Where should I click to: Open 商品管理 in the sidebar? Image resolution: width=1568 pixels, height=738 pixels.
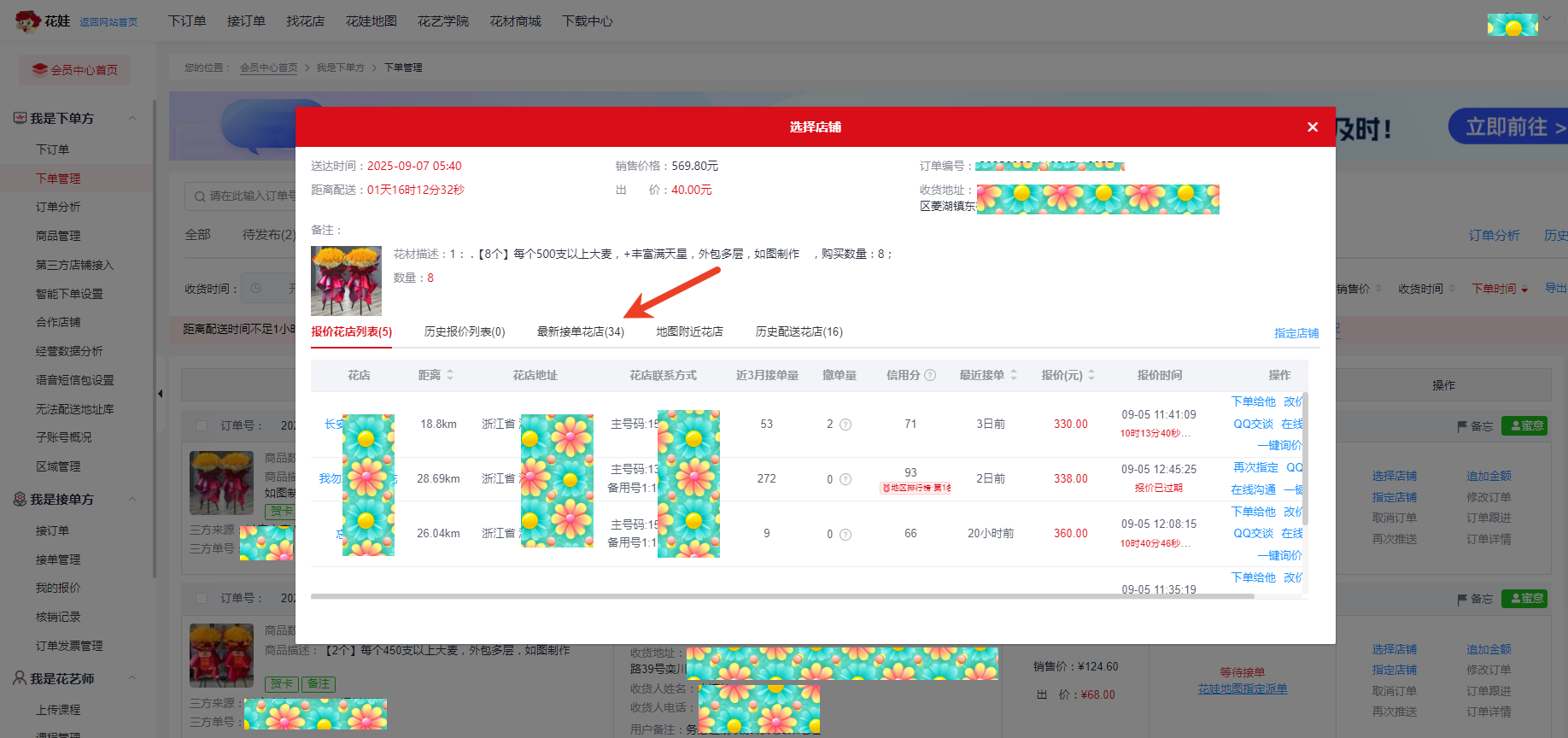coord(58,236)
